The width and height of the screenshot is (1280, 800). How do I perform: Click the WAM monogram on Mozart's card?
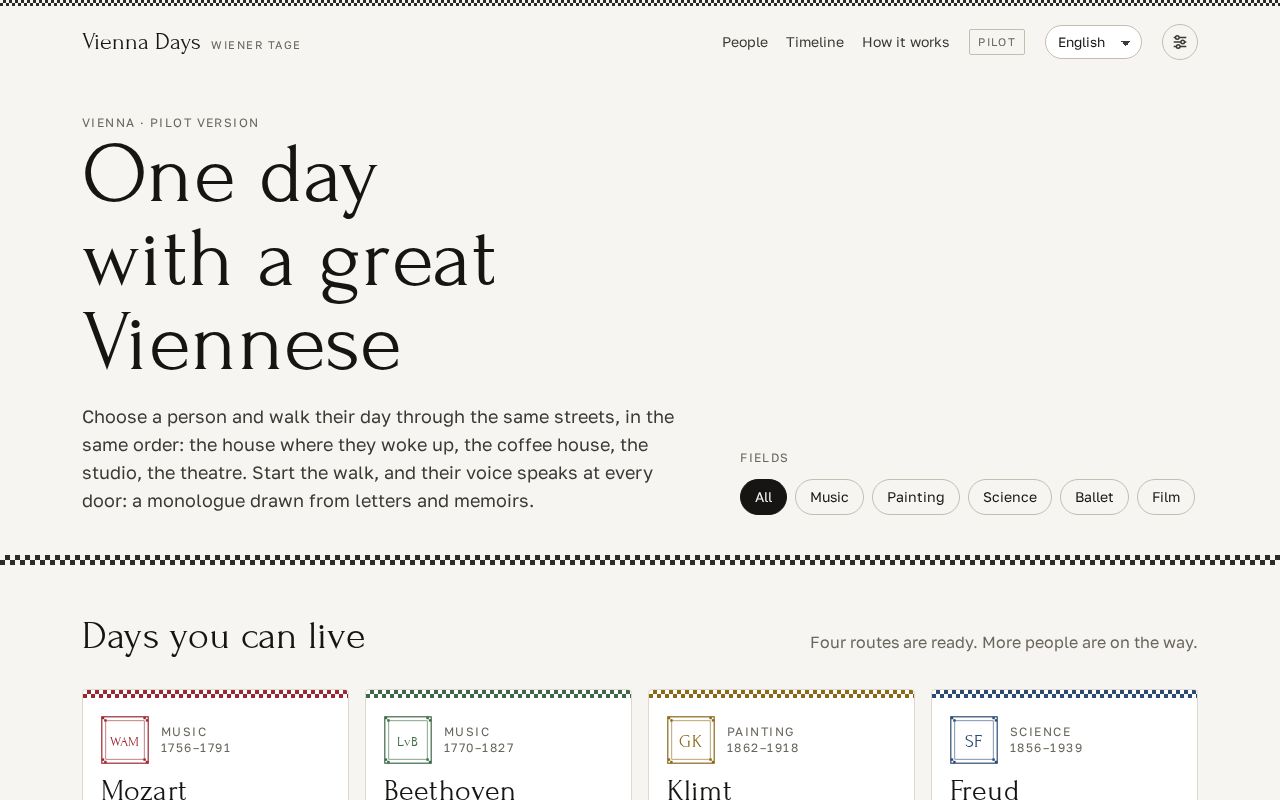coord(125,740)
